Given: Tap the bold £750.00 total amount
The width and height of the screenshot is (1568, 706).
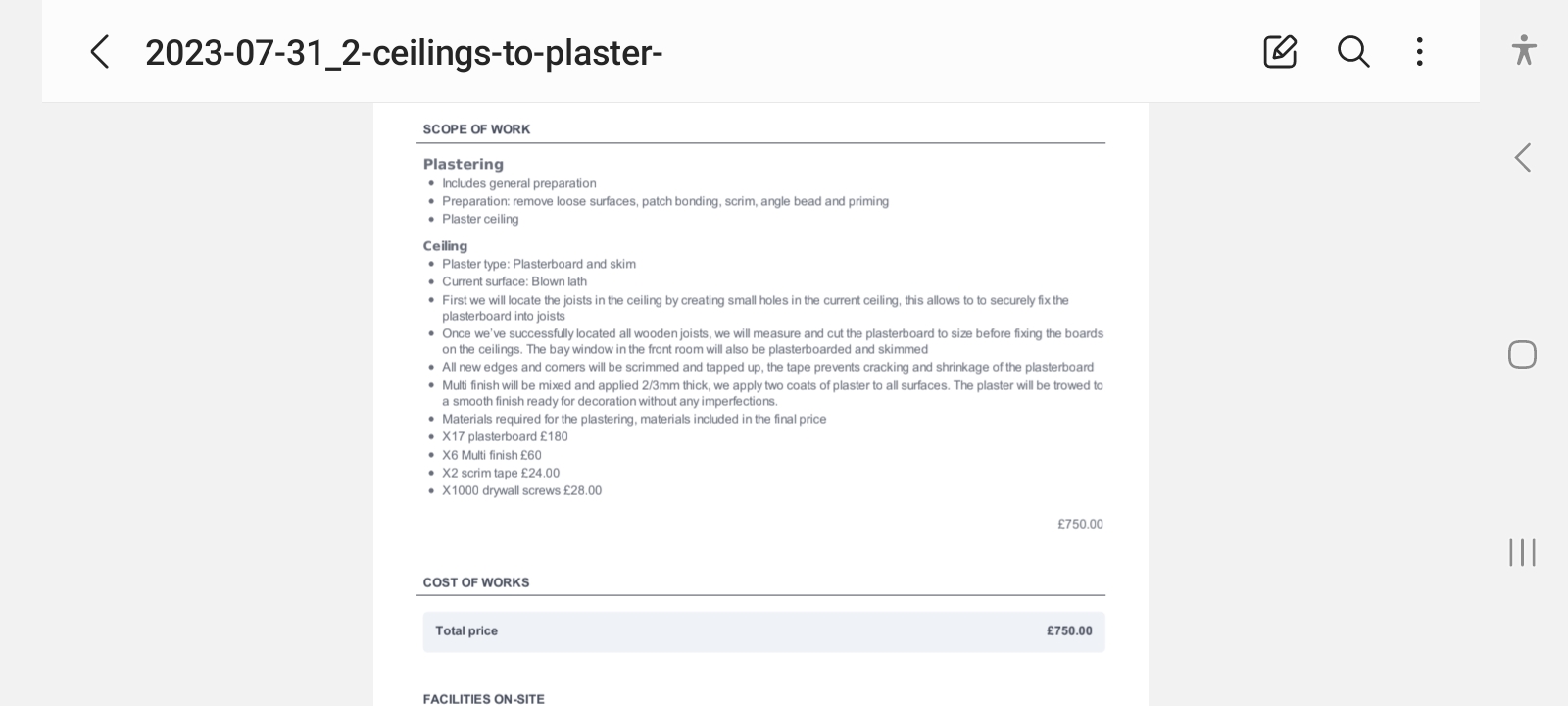Looking at the screenshot, I should [x=1069, y=630].
